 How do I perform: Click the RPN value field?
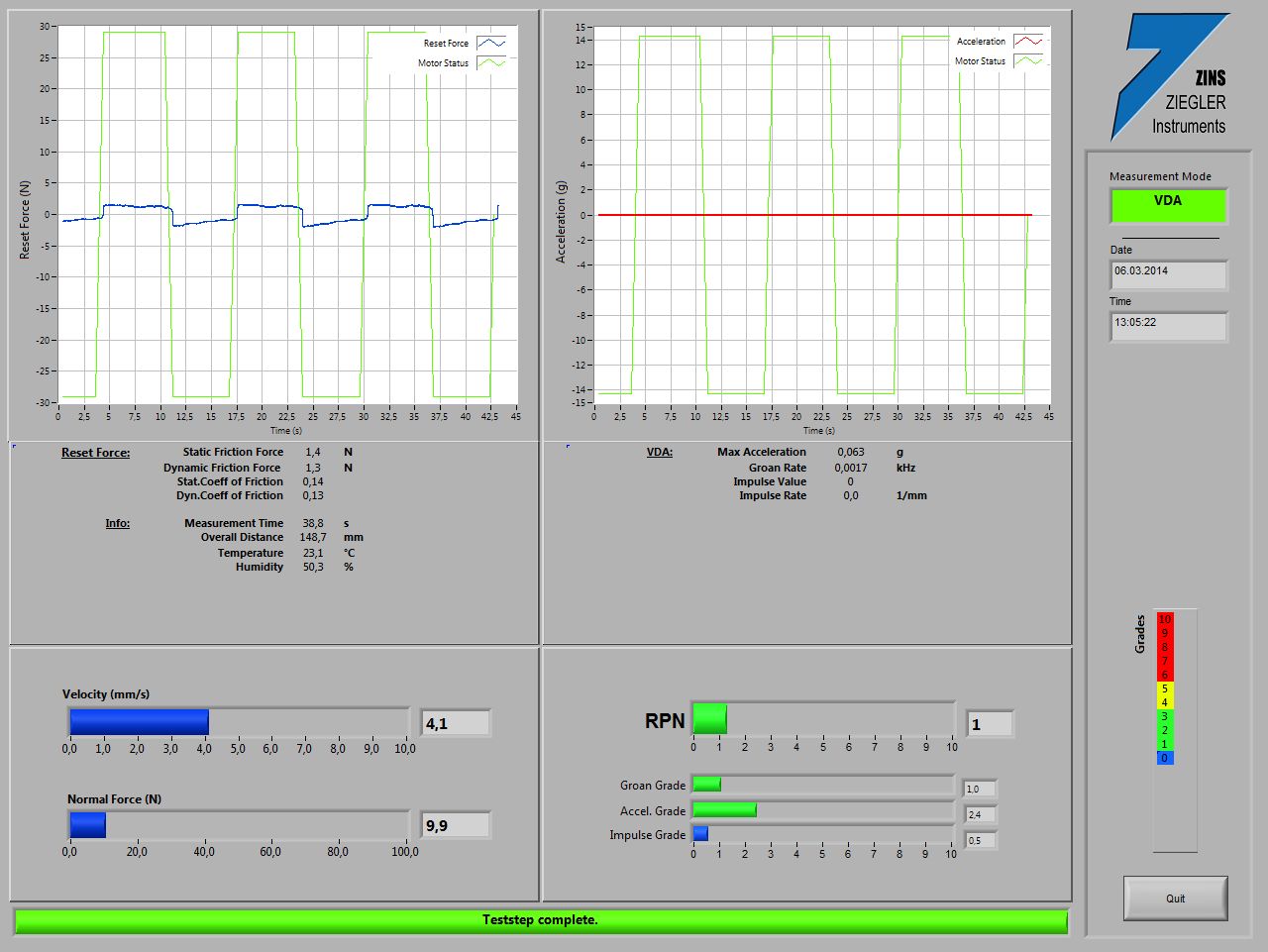click(x=990, y=724)
